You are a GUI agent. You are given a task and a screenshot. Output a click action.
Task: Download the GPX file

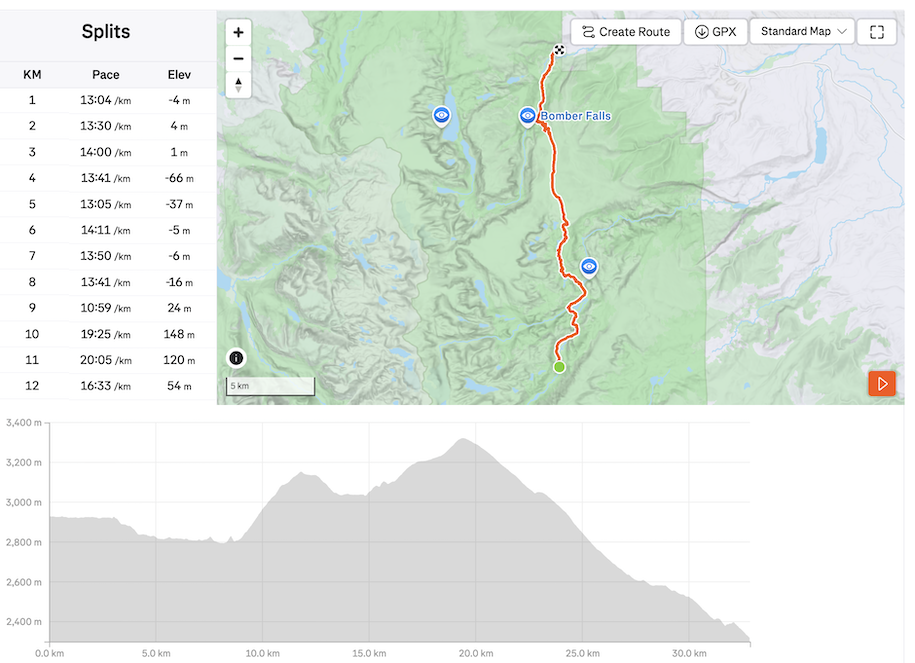pos(715,32)
